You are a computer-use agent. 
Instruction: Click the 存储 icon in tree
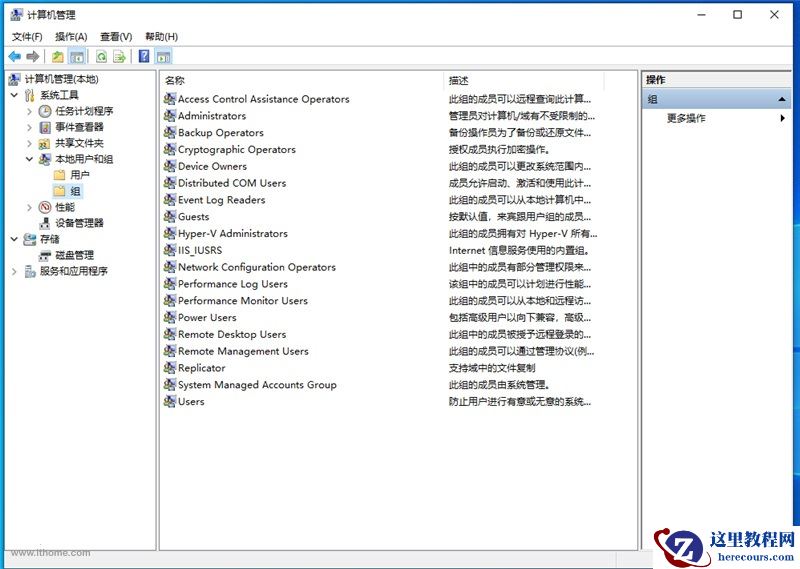30,239
